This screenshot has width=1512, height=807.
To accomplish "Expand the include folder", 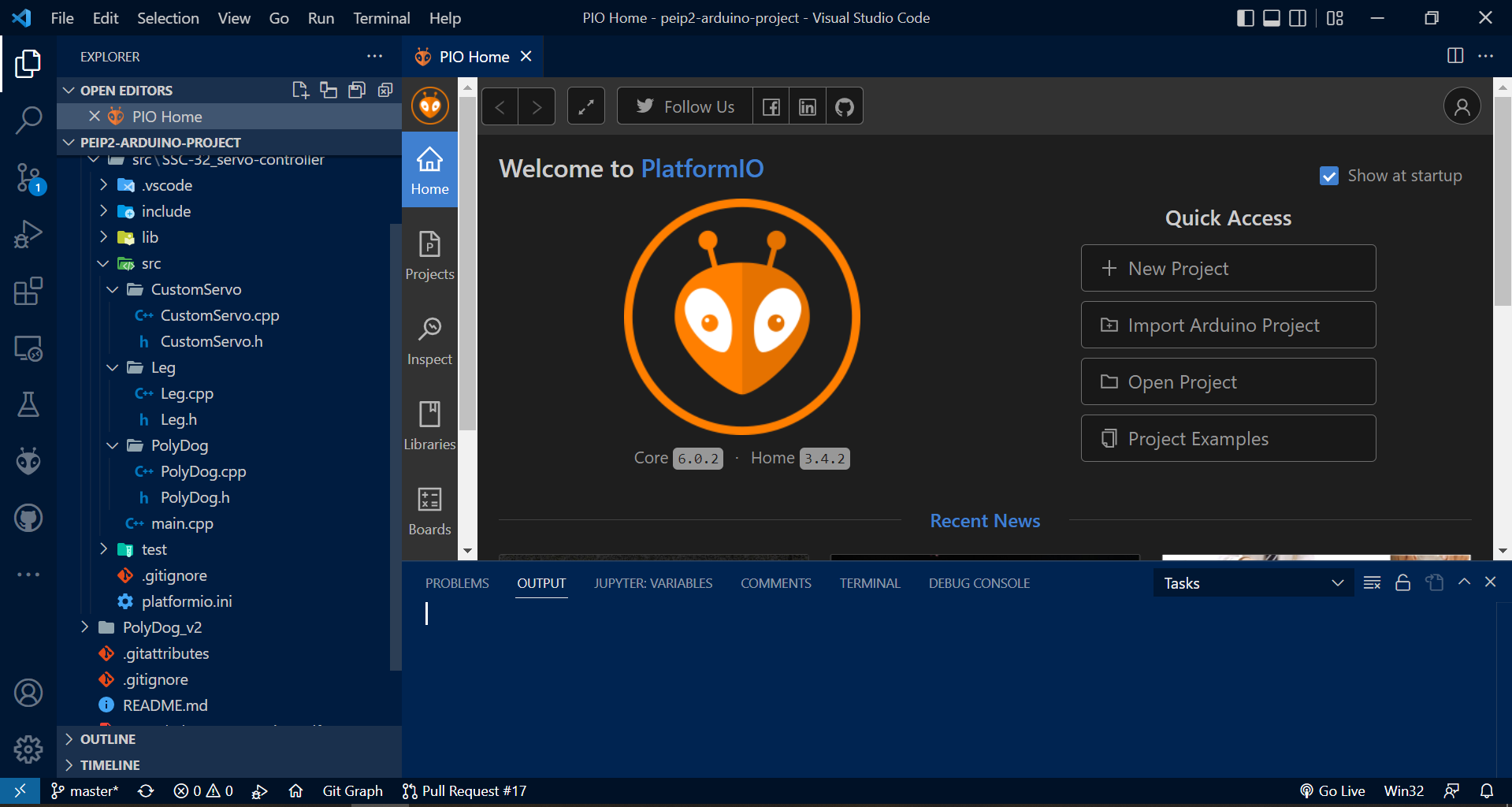I will click(x=103, y=211).
